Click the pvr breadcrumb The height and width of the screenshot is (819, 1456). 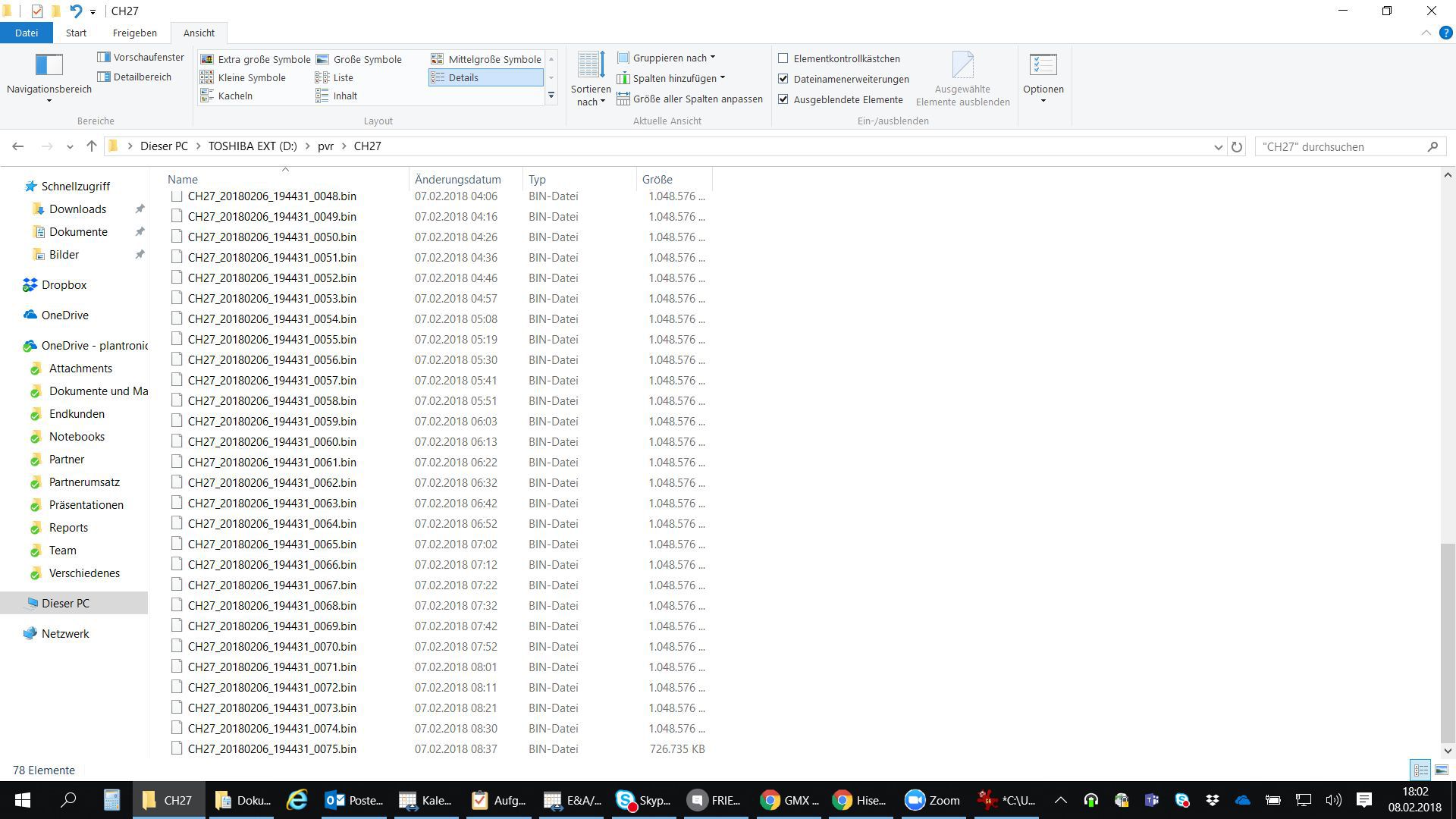click(x=325, y=146)
